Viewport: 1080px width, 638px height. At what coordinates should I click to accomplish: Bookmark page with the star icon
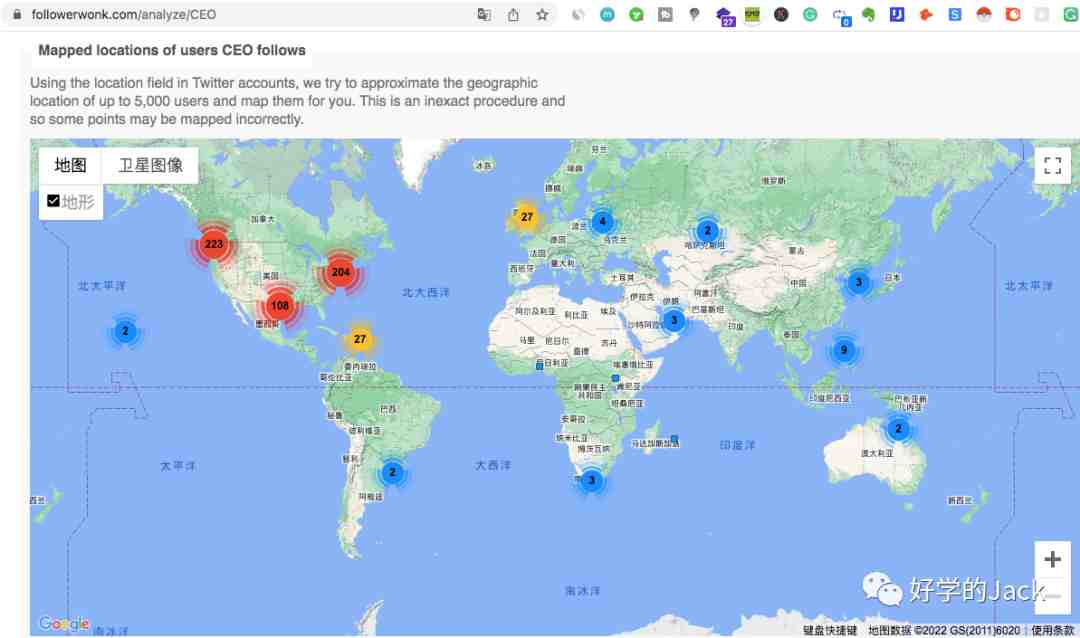pyautogui.click(x=542, y=14)
